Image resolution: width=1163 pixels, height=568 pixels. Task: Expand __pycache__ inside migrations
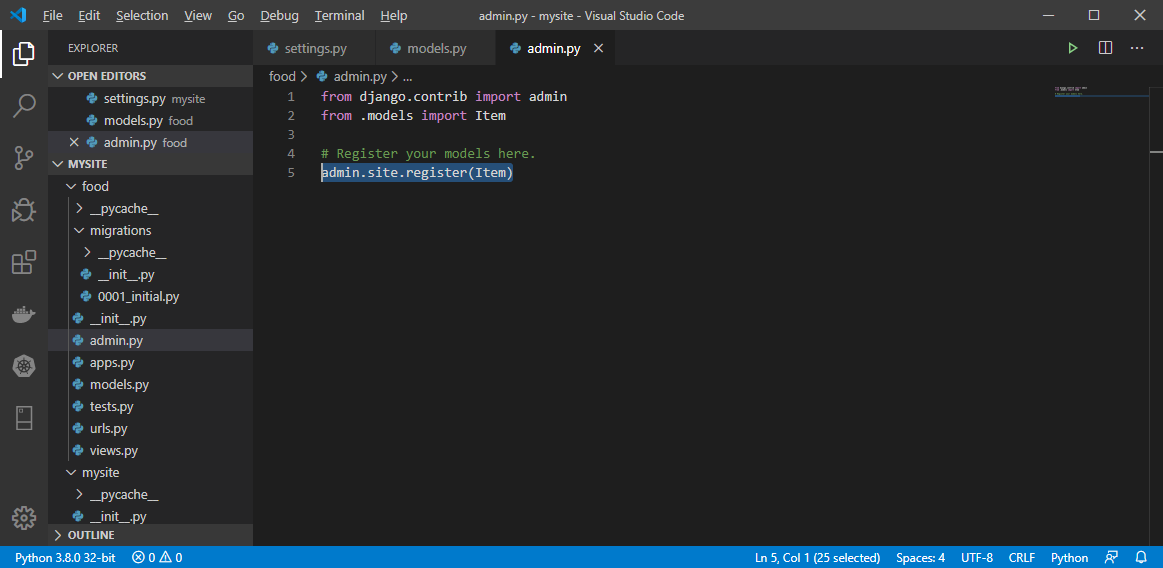pyautogui.click(x=151, y=253)
